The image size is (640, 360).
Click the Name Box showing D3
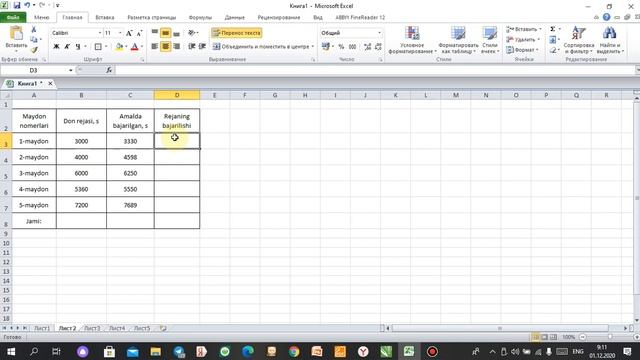pos(34,70)
